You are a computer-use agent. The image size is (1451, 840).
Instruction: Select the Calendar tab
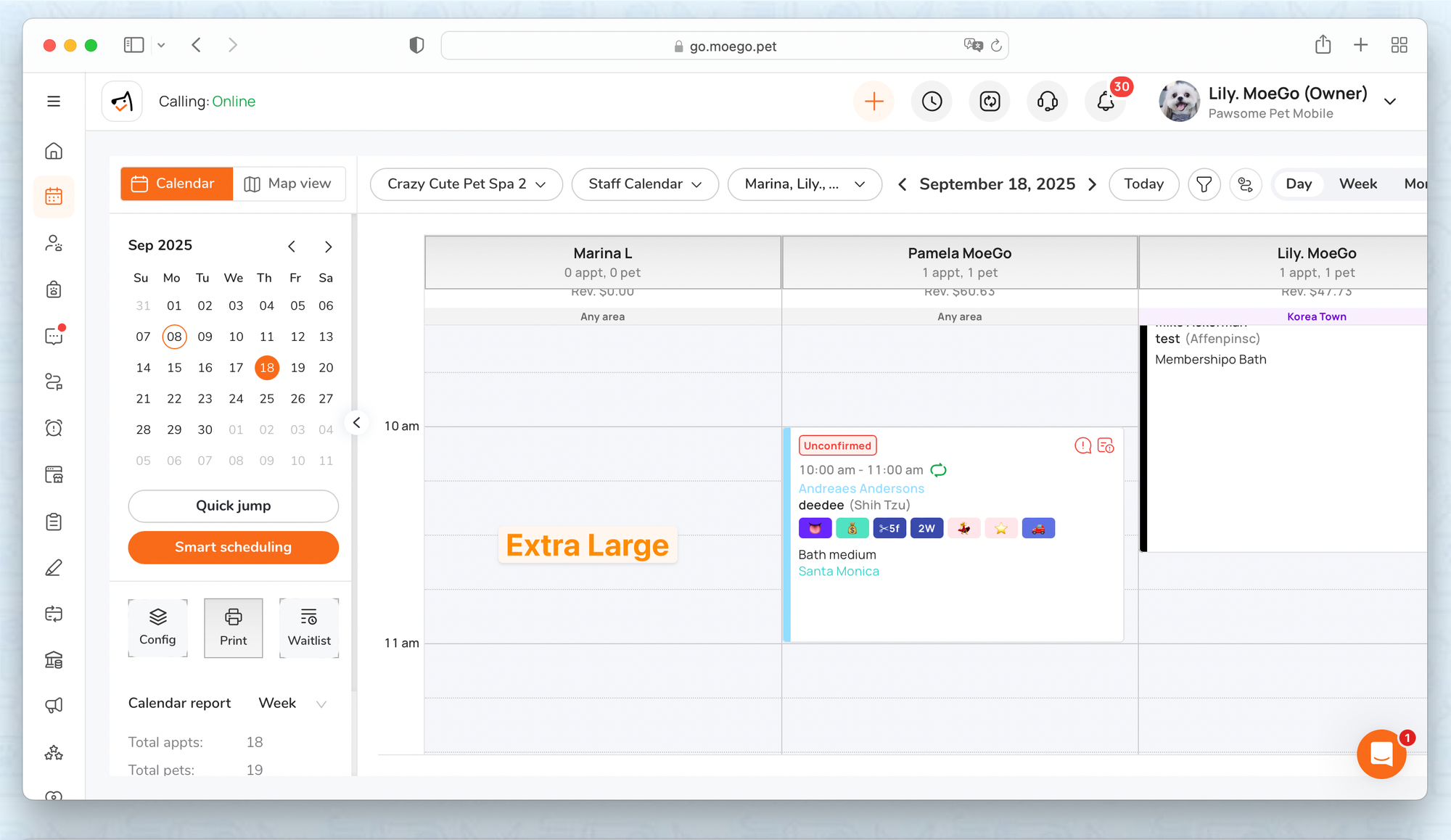click(x=176, y=184)
